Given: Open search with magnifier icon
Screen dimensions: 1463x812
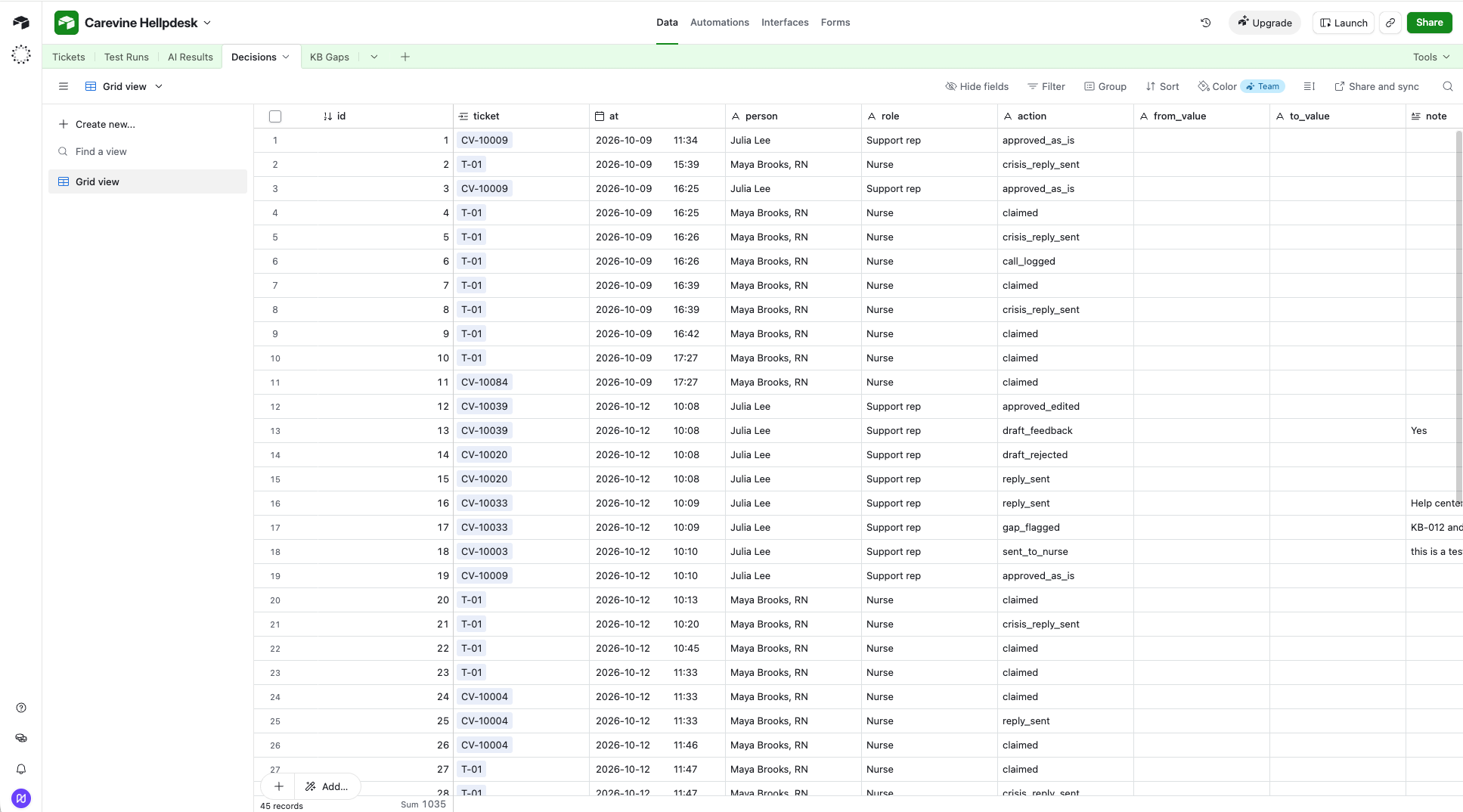Looking at the screenshot, I should pyautogui.click(x=1448, y=86).
